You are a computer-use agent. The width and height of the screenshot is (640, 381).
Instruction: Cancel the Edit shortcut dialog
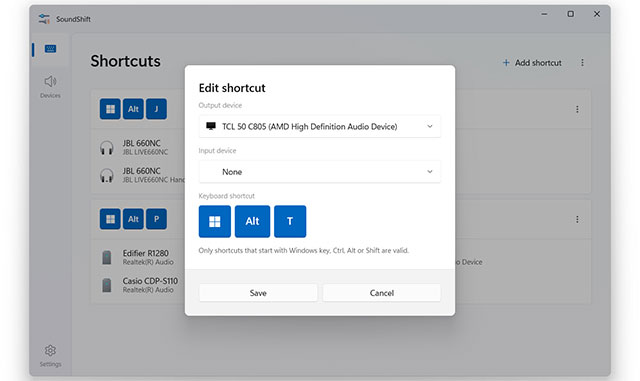tap(382, 293)
